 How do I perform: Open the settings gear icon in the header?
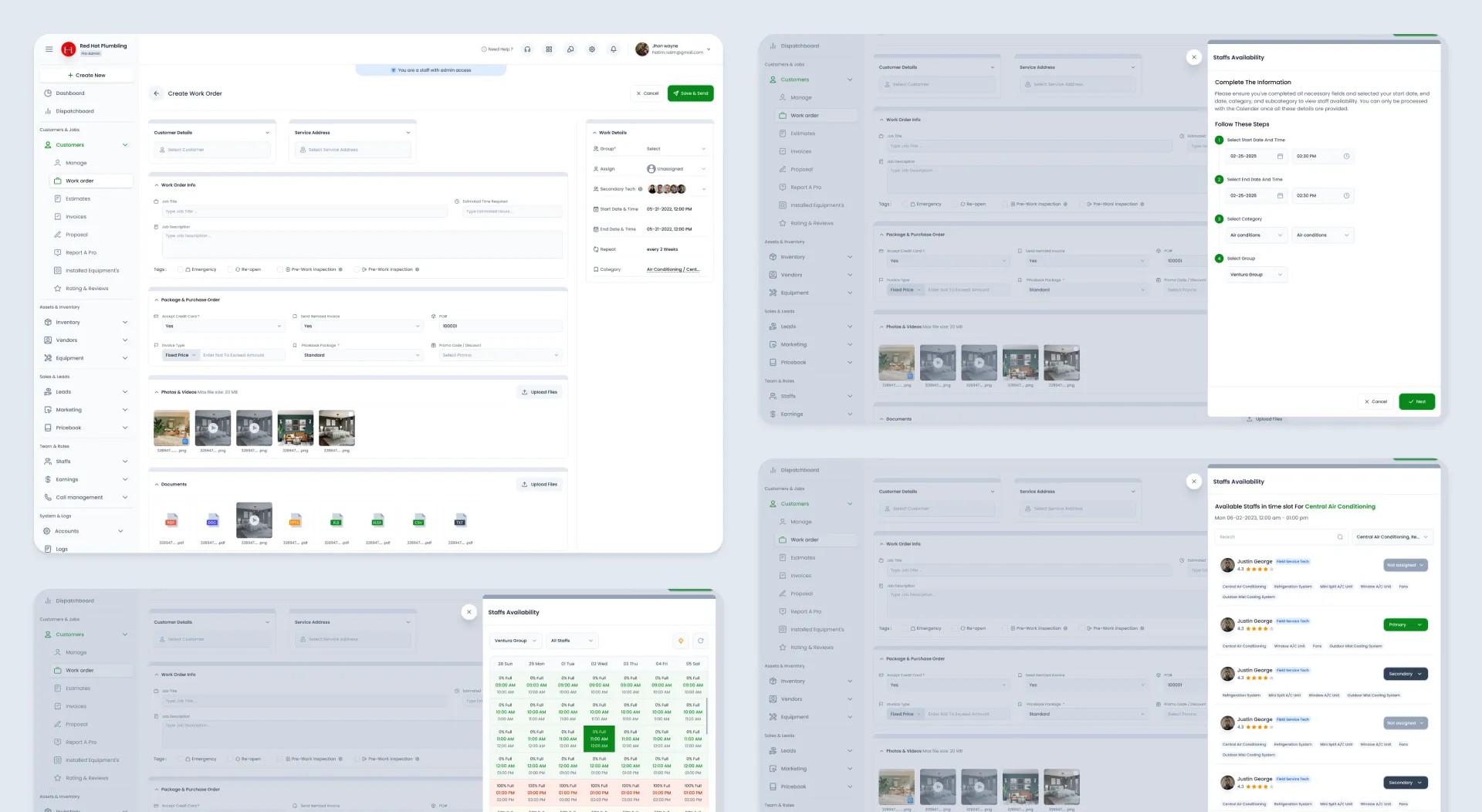point(592,49)
